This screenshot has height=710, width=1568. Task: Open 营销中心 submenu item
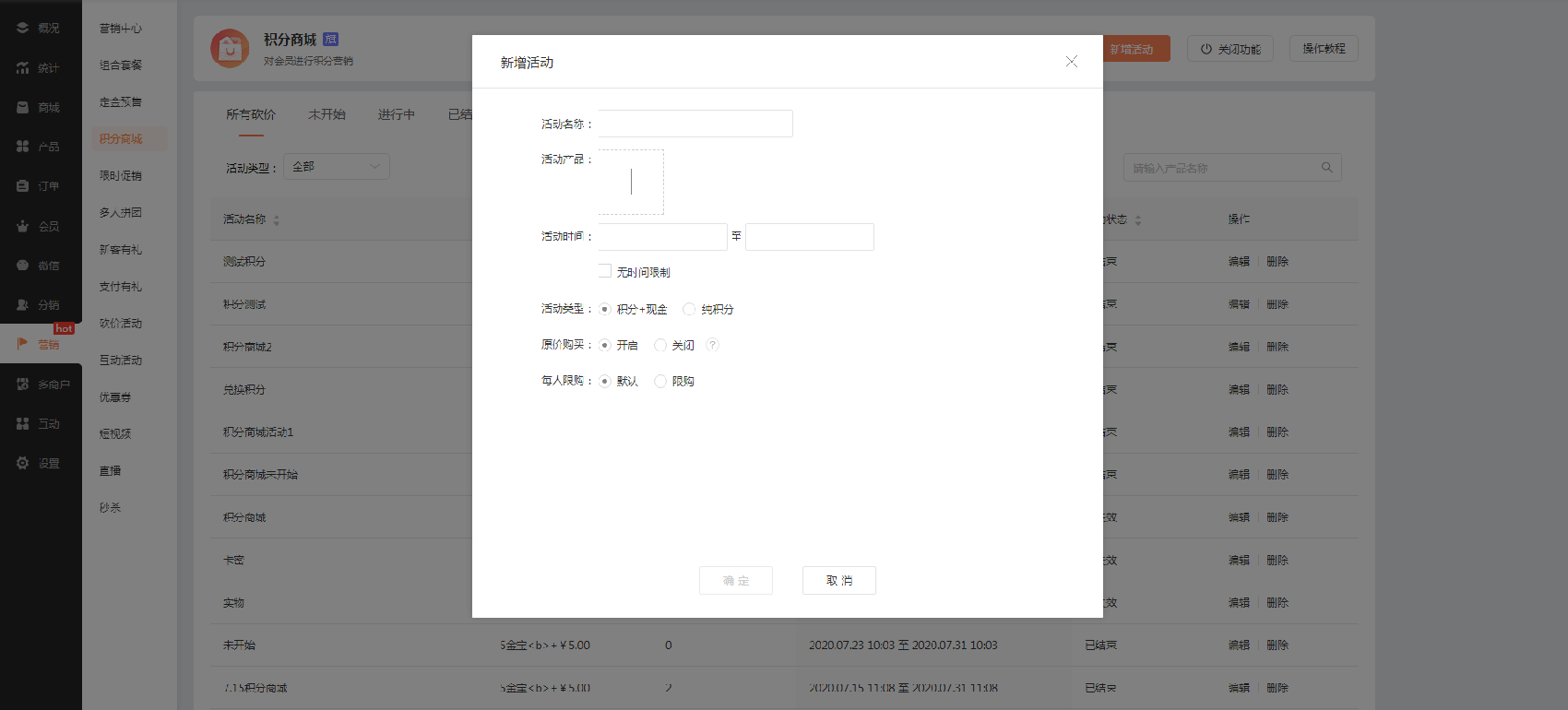point(121,29)
